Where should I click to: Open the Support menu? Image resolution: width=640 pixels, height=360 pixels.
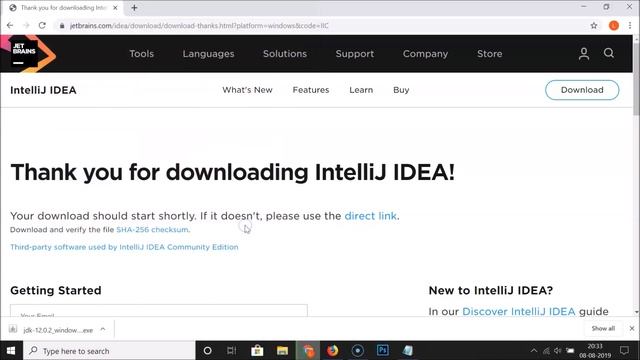coord(354,54)
